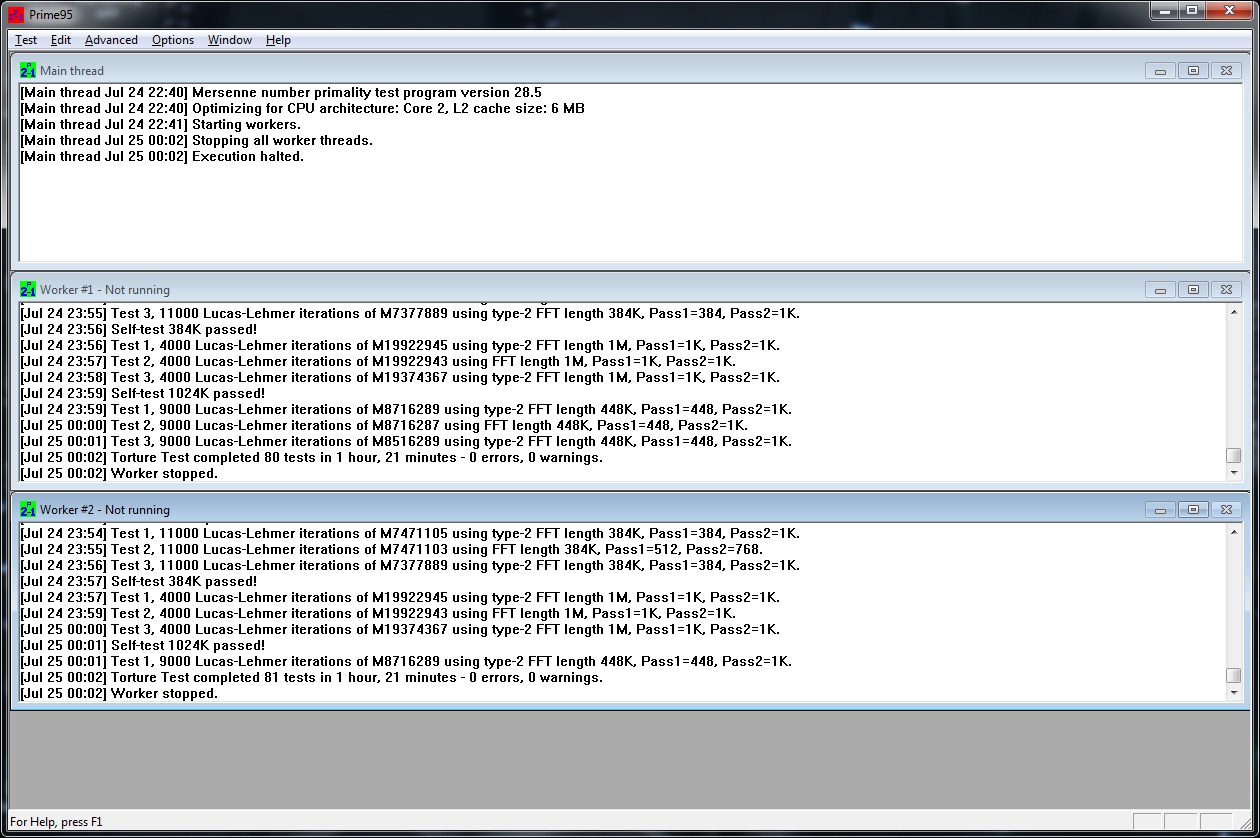
Task: Click Worker #1 scrollbar down arrow
Action: (x=1233, y=472)
